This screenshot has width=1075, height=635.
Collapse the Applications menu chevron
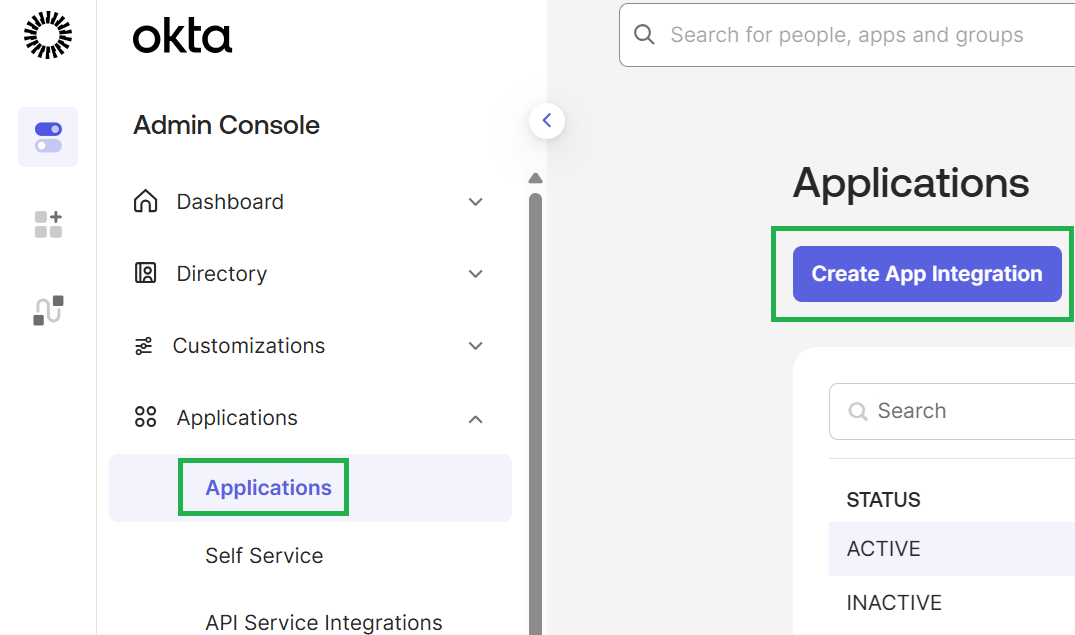click(x=475, y=418)
